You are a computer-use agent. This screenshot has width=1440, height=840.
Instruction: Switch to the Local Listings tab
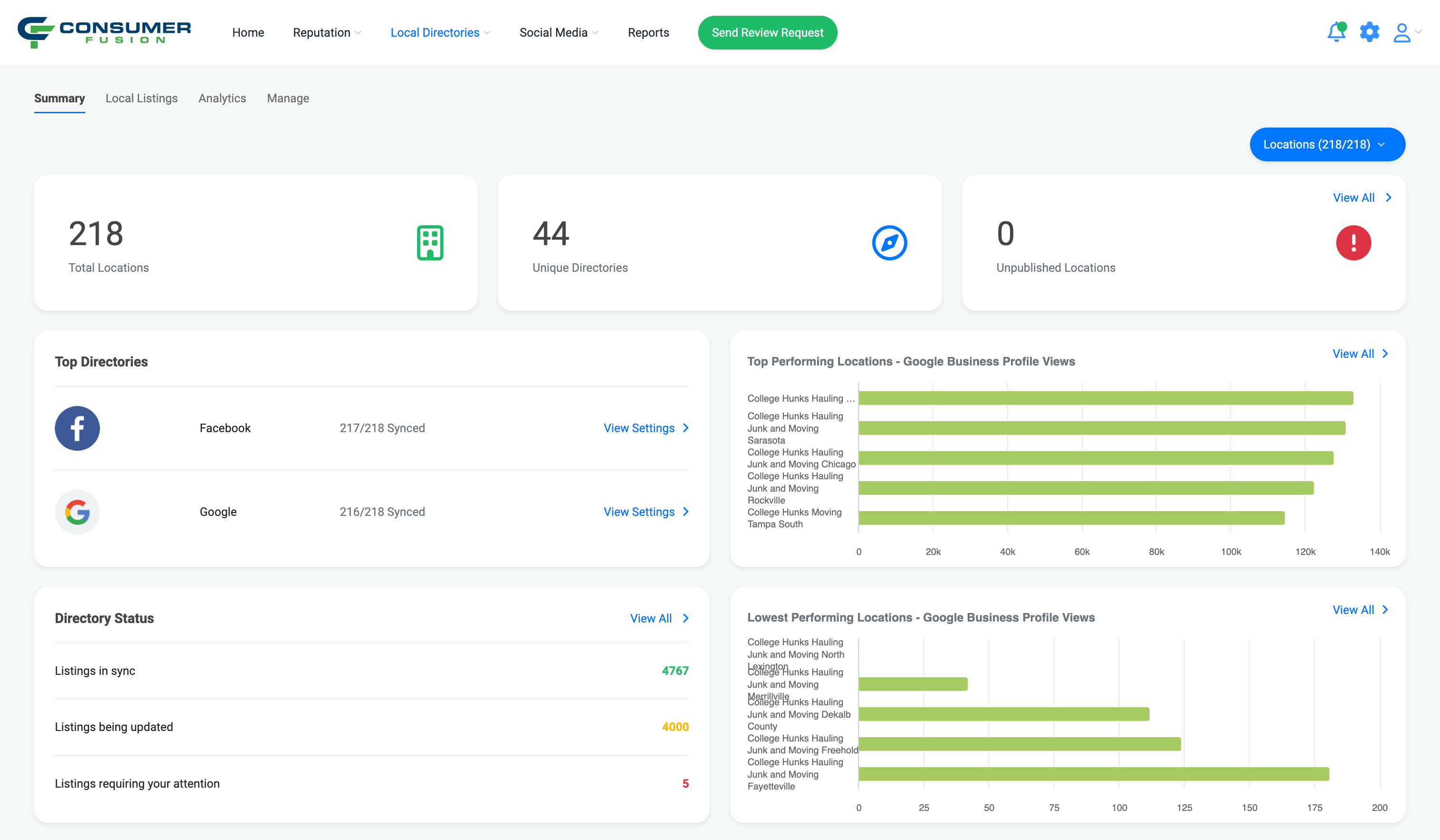click(141, 98)
